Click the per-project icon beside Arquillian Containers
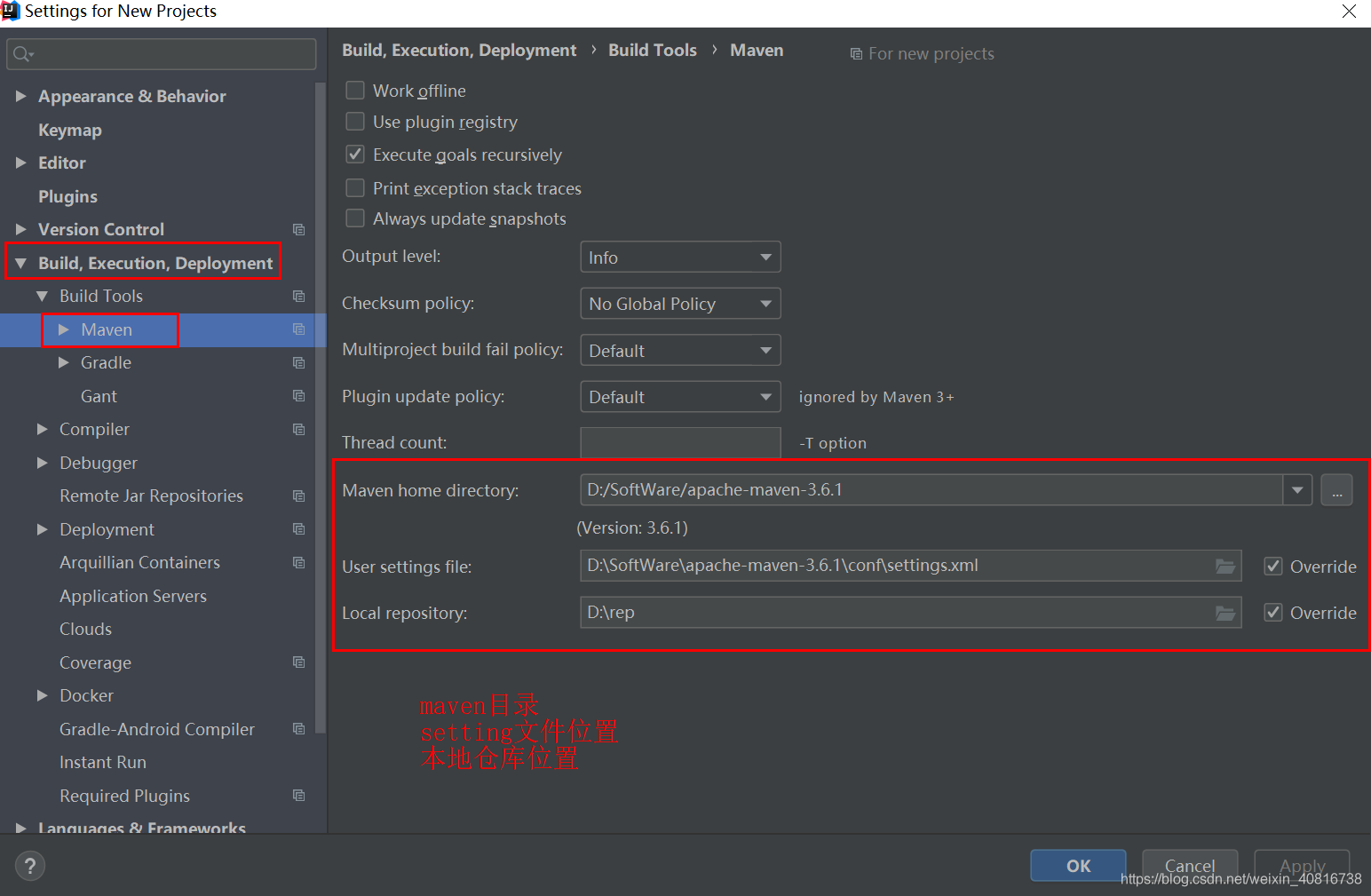This screenshot has width=1371, height=896. 298,563
